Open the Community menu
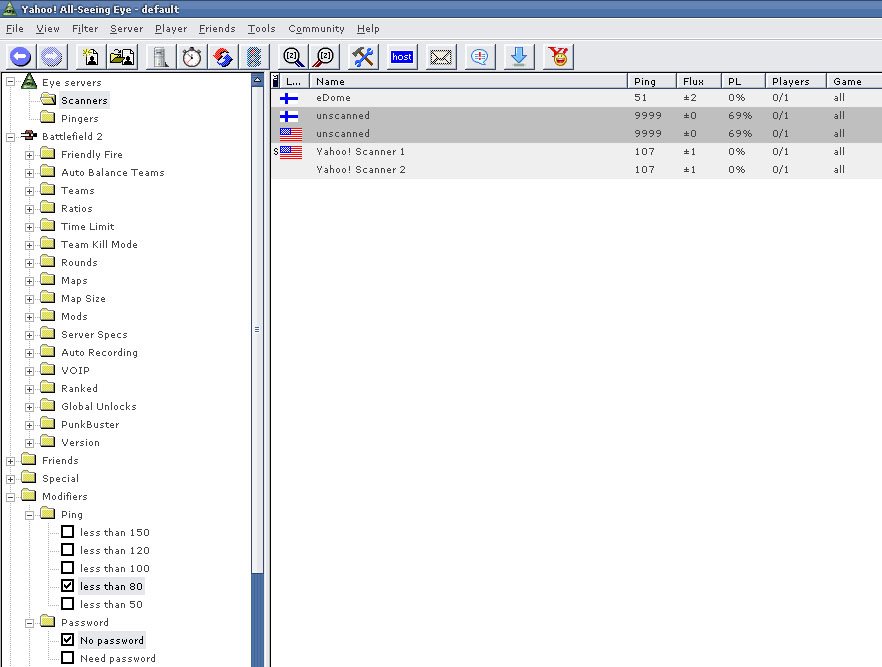This screenshot has width=882, height=667. (316, 29)
